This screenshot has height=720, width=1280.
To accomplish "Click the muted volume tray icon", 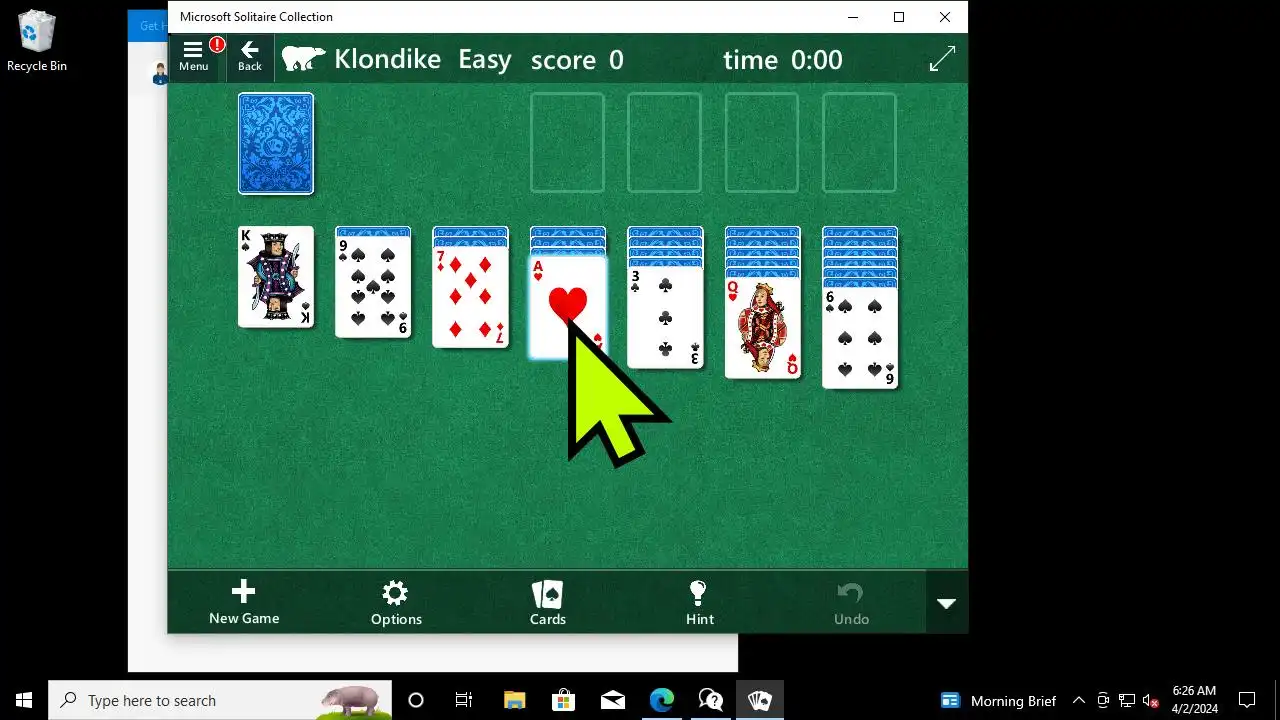I will click(x=1151, y=700).
